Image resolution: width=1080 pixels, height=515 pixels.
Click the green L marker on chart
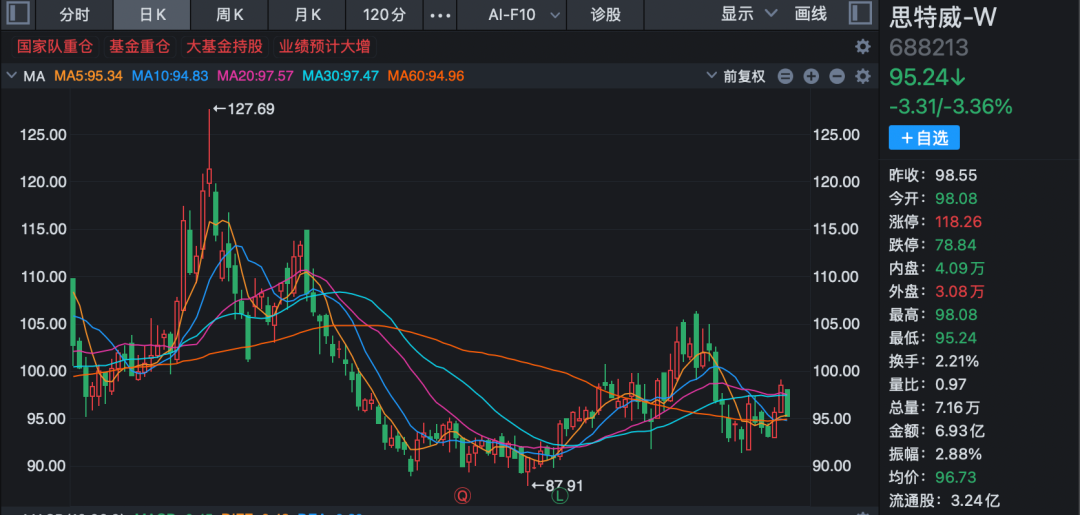pyautogui.click(x=560, y=494)
